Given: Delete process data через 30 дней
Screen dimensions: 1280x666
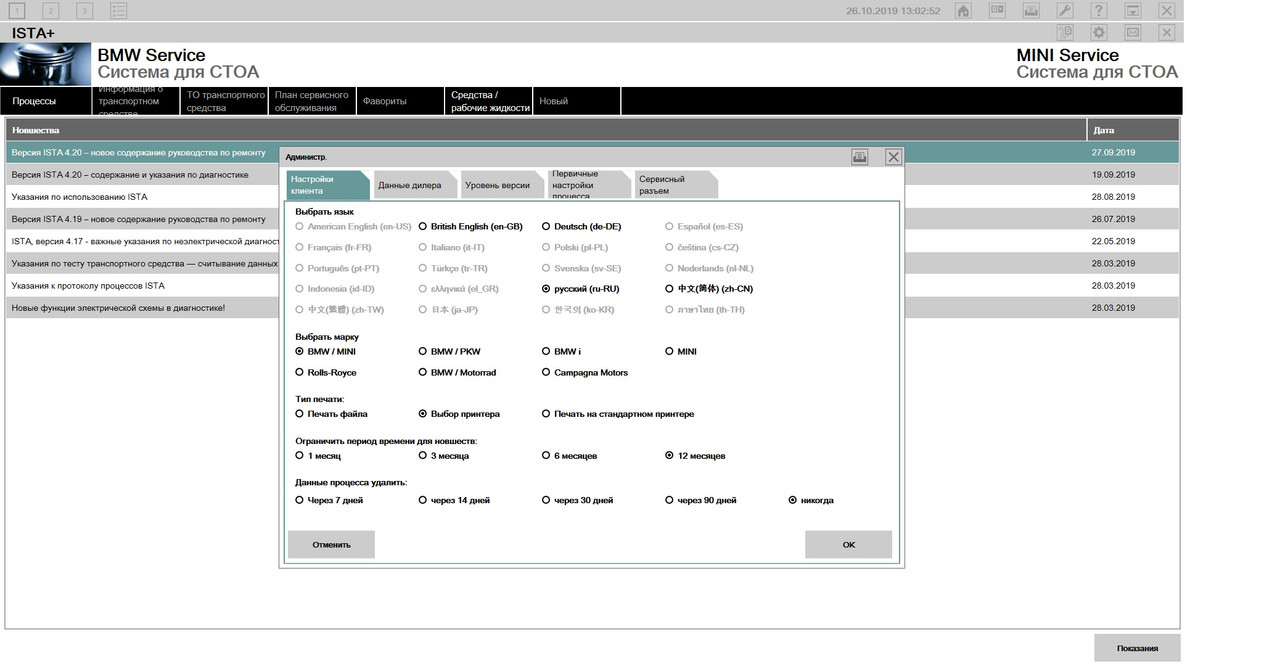Looking at the screenshot, I should pyautogui.click(x=577, y=500).
